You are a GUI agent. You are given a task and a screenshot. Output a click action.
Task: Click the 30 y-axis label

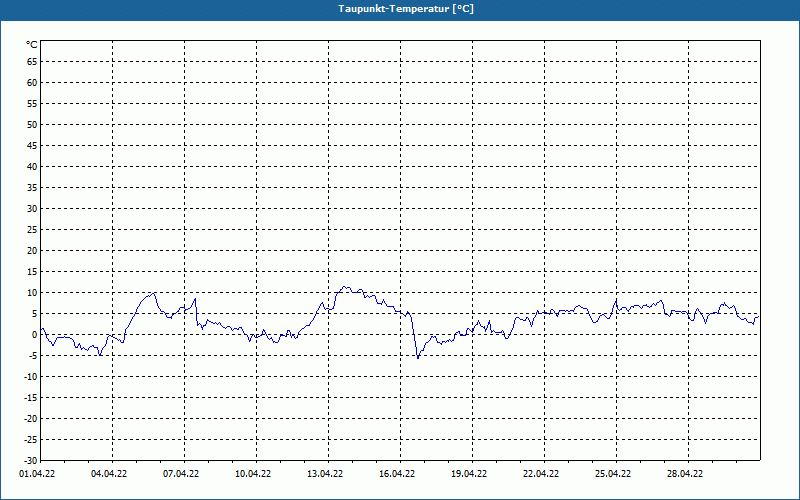pyautogui.click(x=32, y=209)
